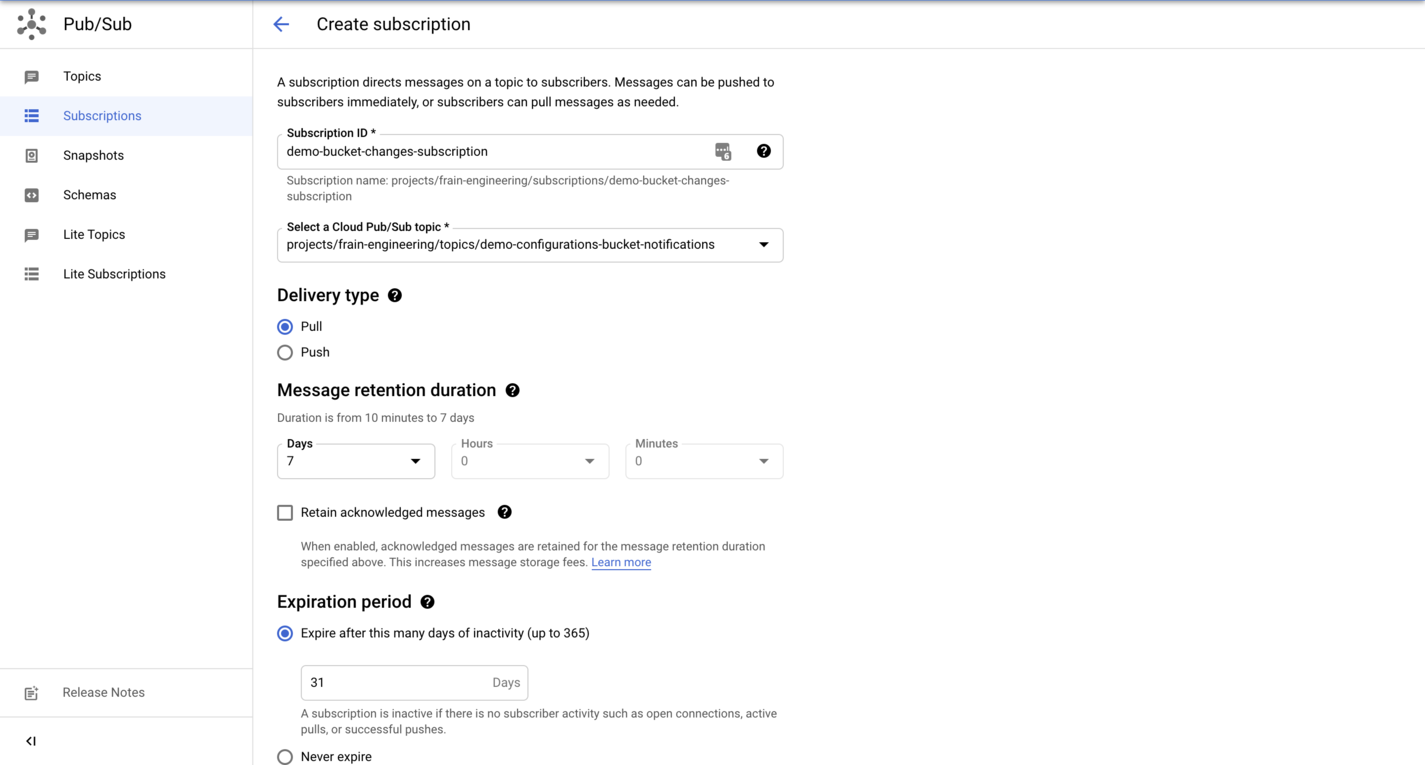This screenshot has width=1425, height=765.
Task: Navigate to Lite Topics
Action: pyautogui.click(x=93, y=234)
